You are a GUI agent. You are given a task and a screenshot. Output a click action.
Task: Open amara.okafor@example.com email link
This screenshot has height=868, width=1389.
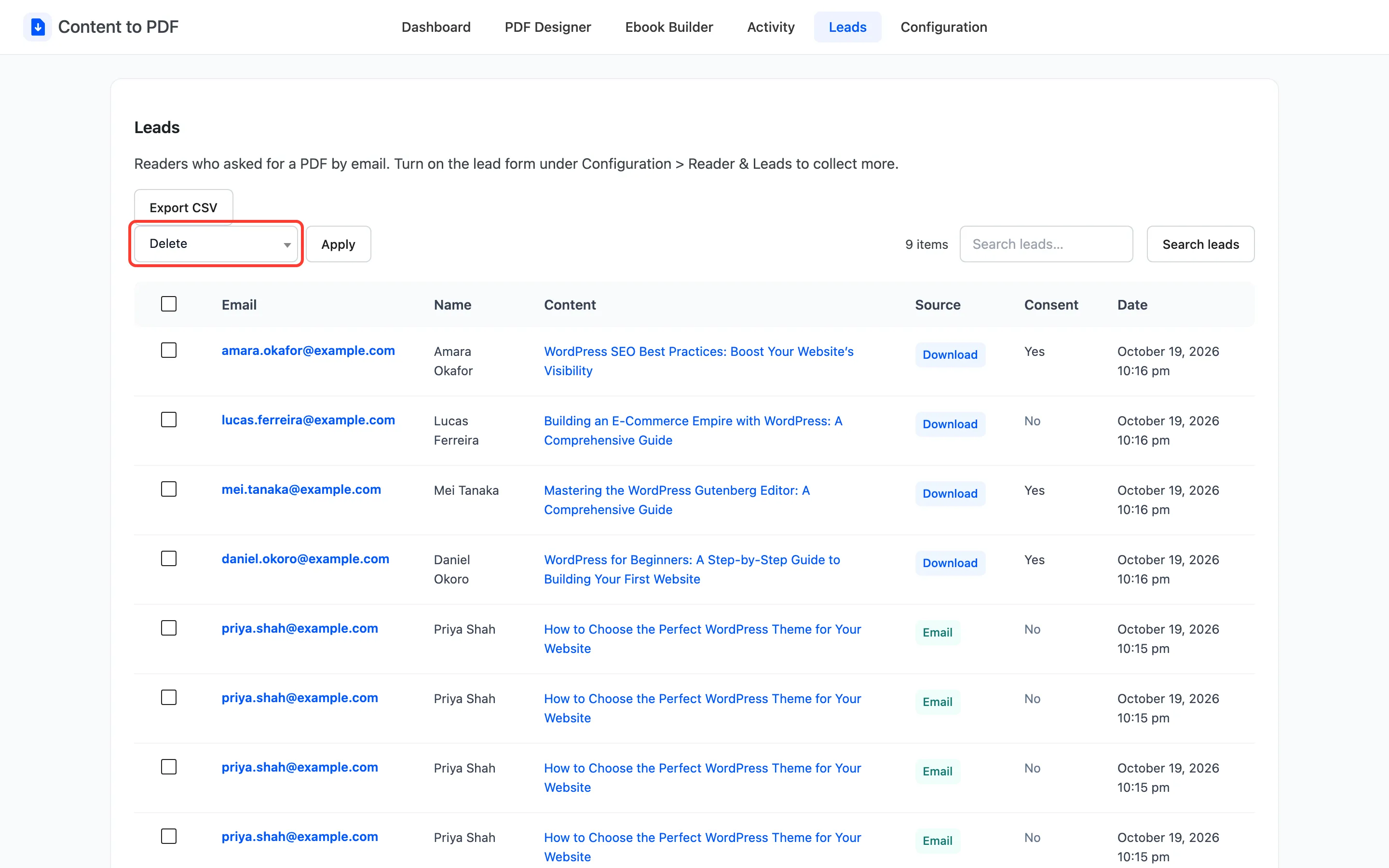click(308, 350)
